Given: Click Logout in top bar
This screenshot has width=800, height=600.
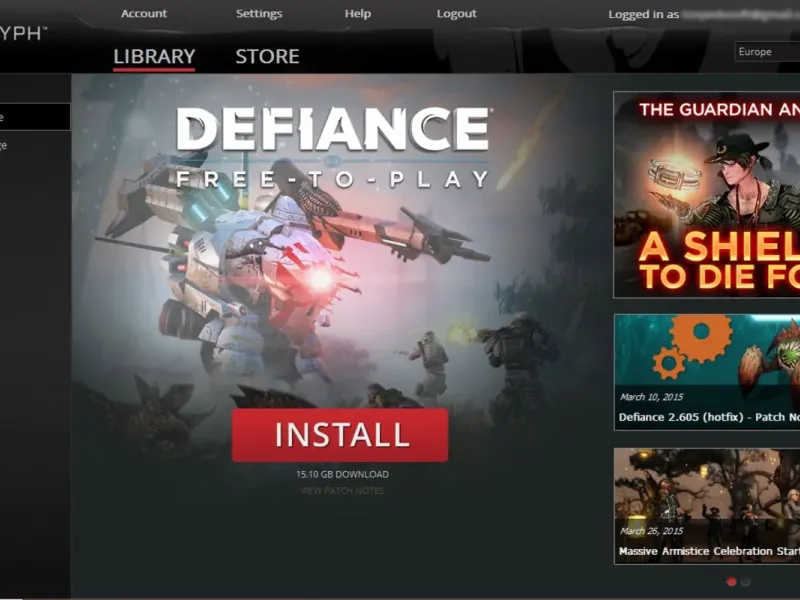Looking at the screenshot, I should pos(456,14).
